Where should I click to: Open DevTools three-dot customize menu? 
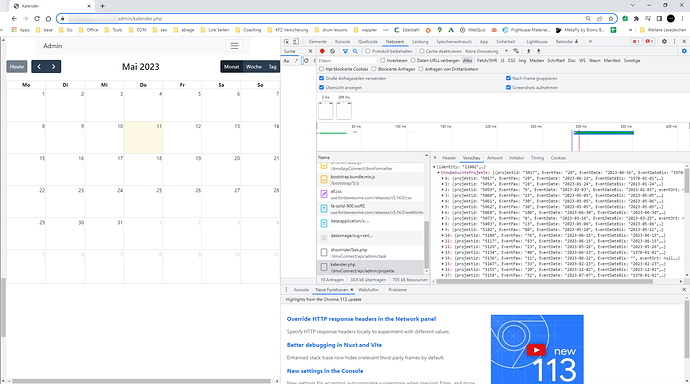coord(675,41)
